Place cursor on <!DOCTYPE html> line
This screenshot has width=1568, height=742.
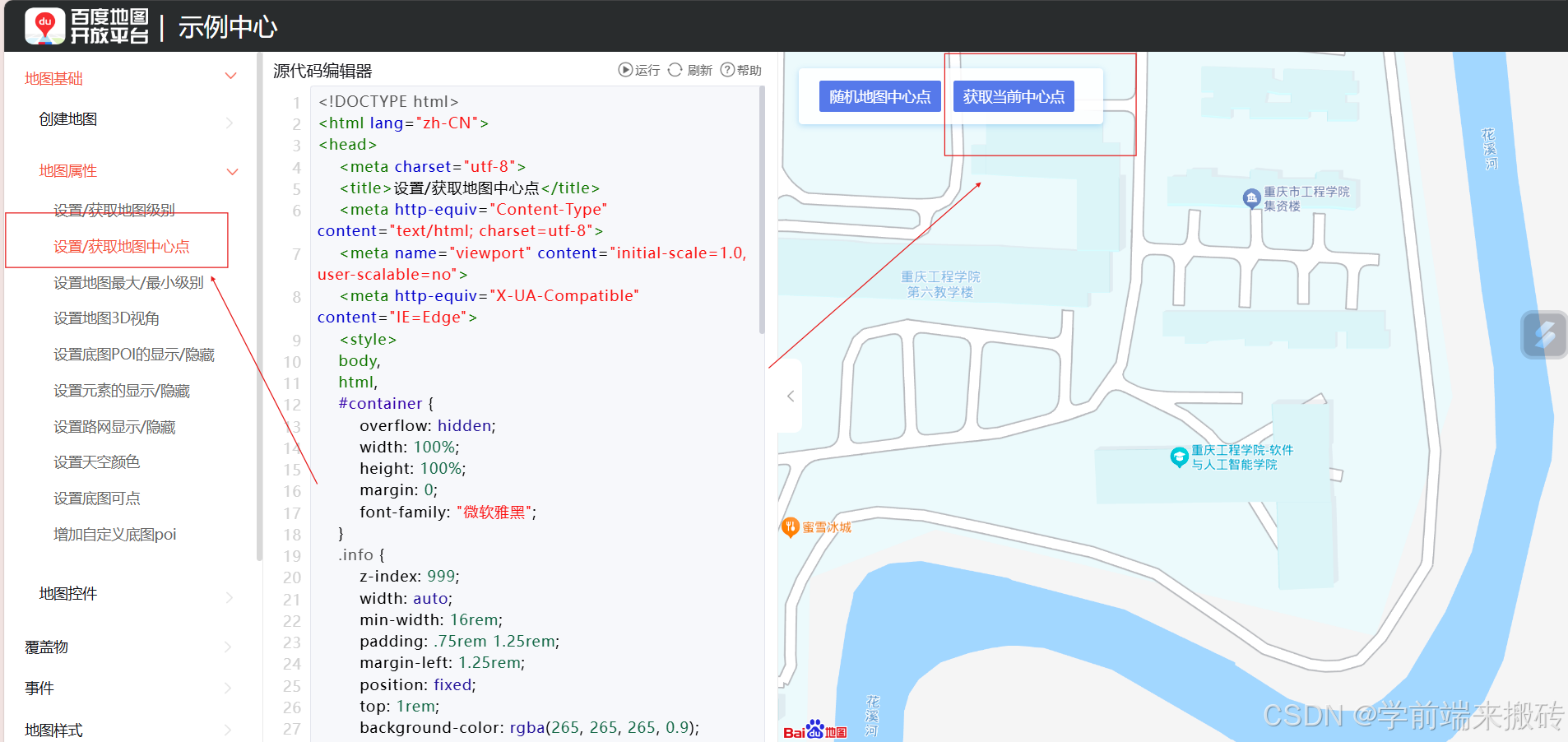388,101
